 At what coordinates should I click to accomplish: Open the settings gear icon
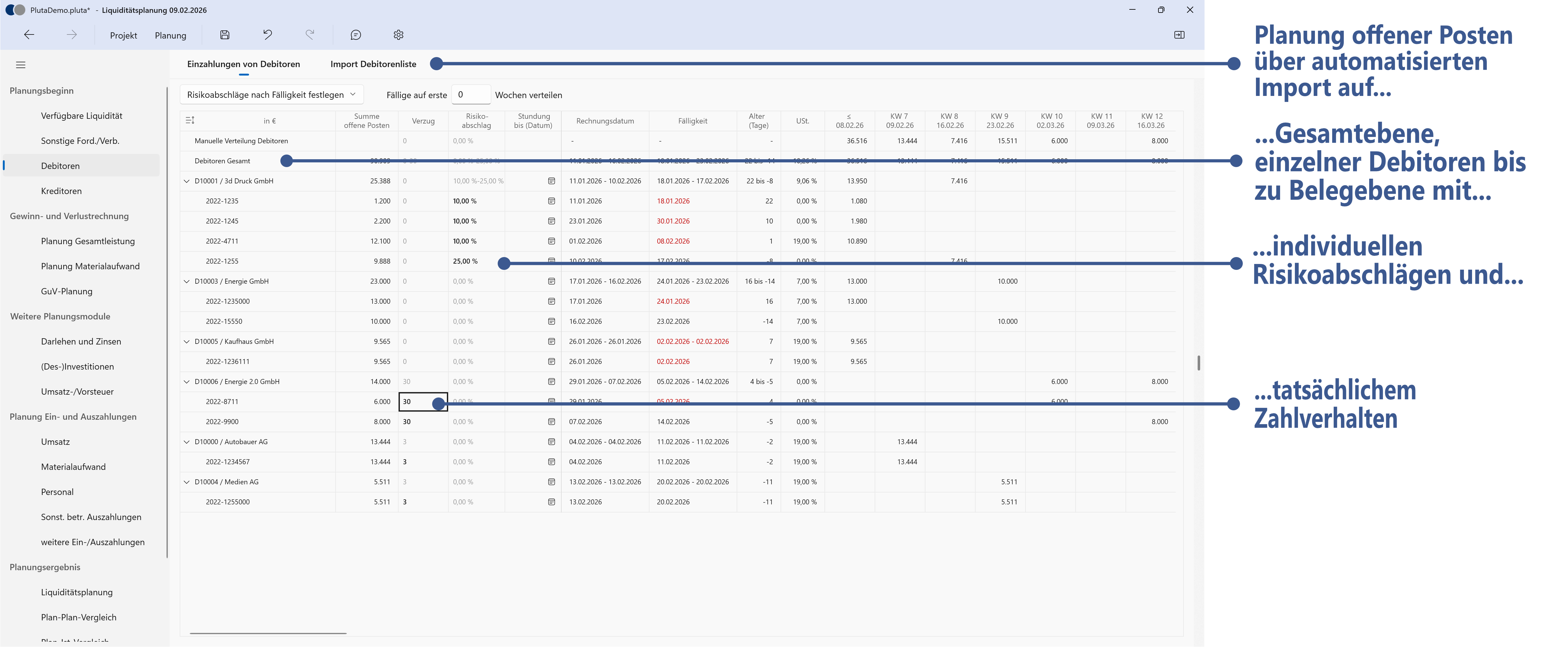tap(399, 35)
